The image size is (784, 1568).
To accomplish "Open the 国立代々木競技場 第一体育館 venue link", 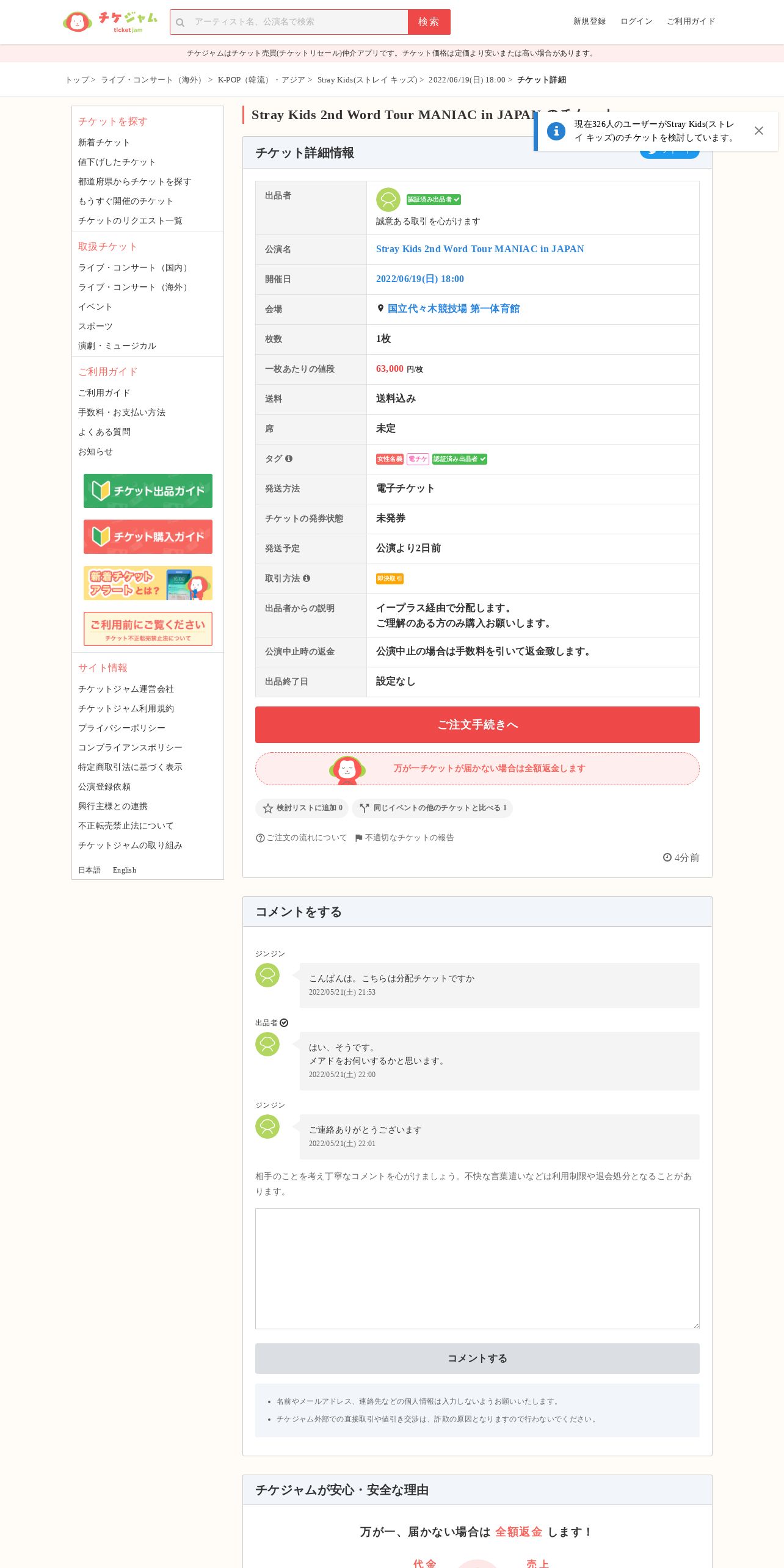I will click(x=454, y=309).
